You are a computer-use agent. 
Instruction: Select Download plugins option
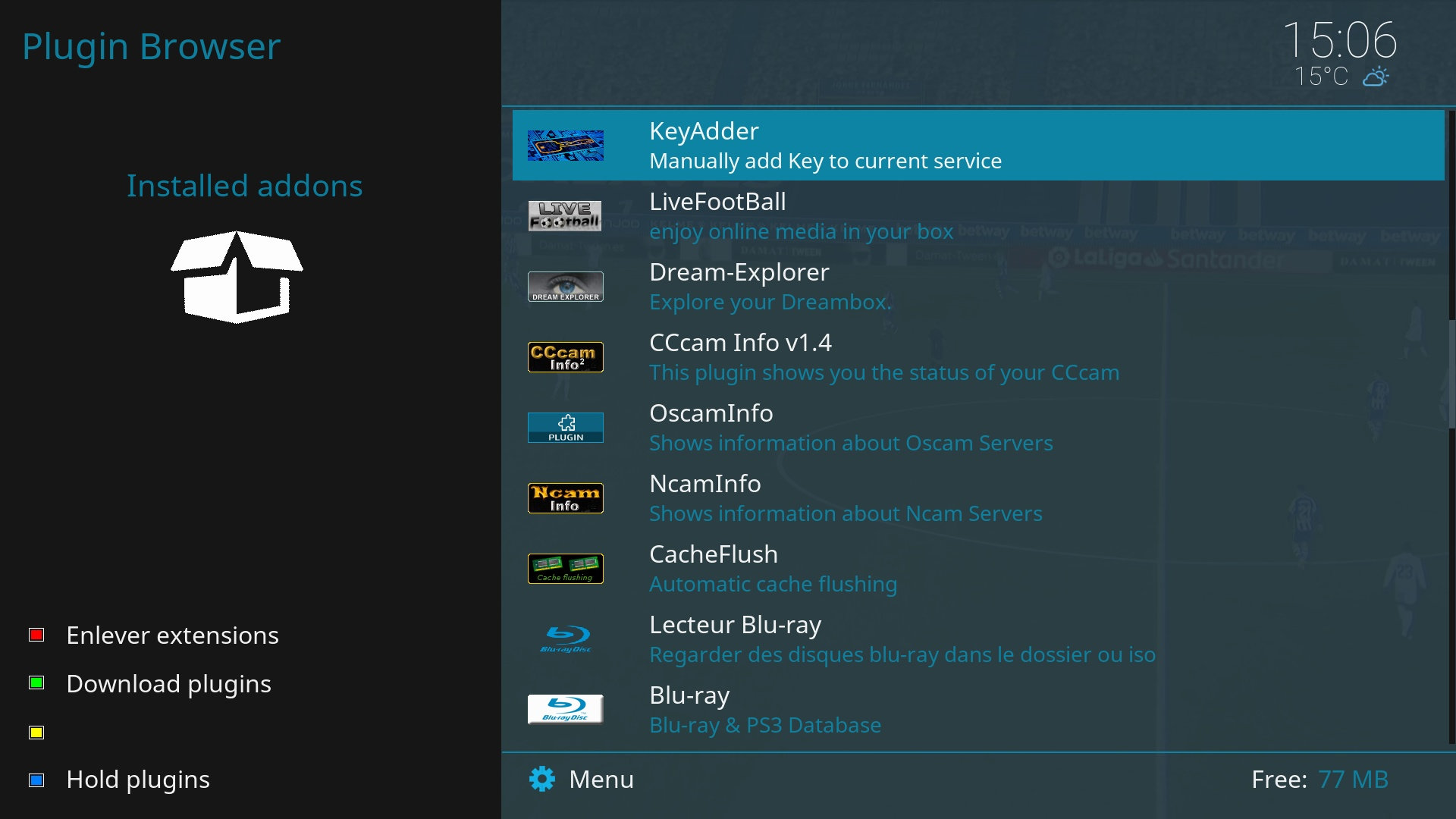pyautogui.click(x=169, y=683)
